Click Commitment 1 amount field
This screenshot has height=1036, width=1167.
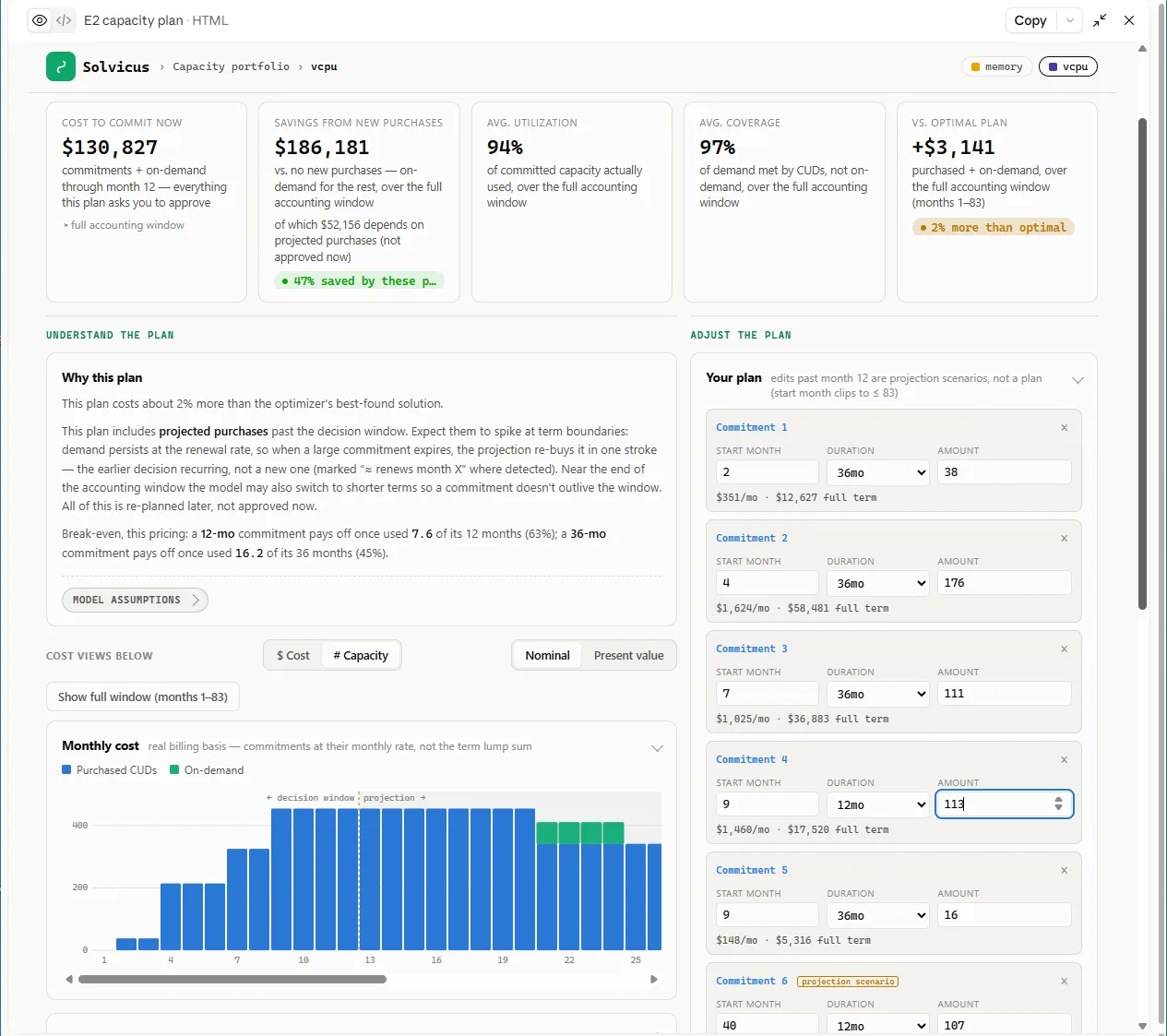[1005, 472]
